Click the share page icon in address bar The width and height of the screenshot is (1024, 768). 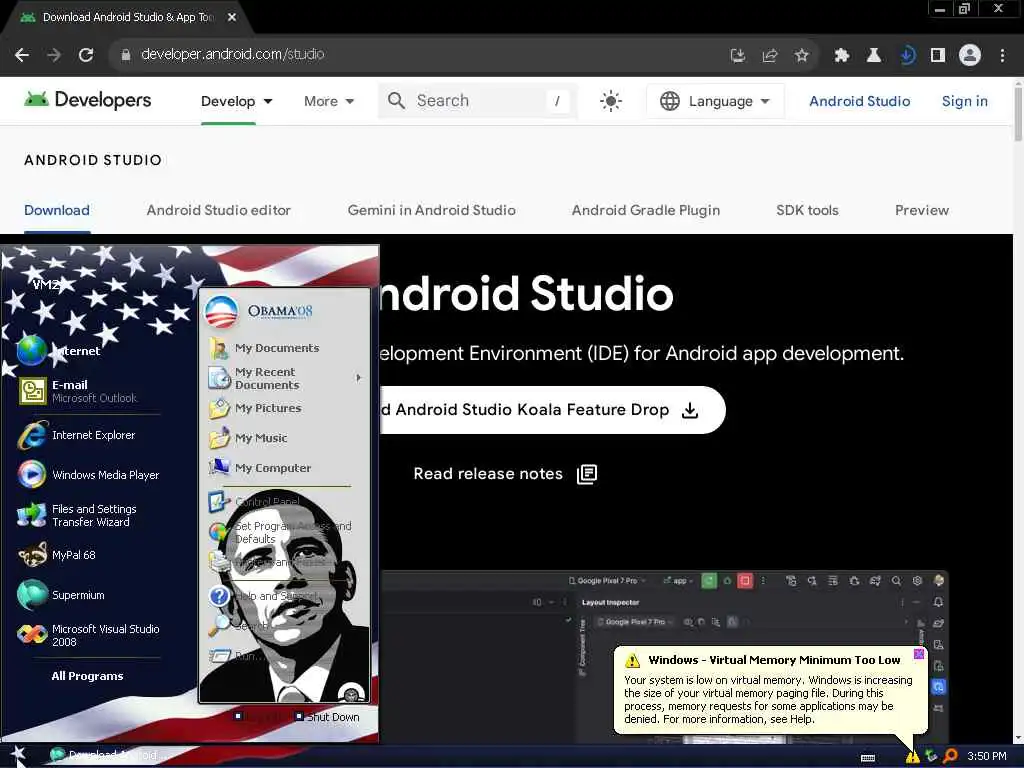tap(770, 56)
